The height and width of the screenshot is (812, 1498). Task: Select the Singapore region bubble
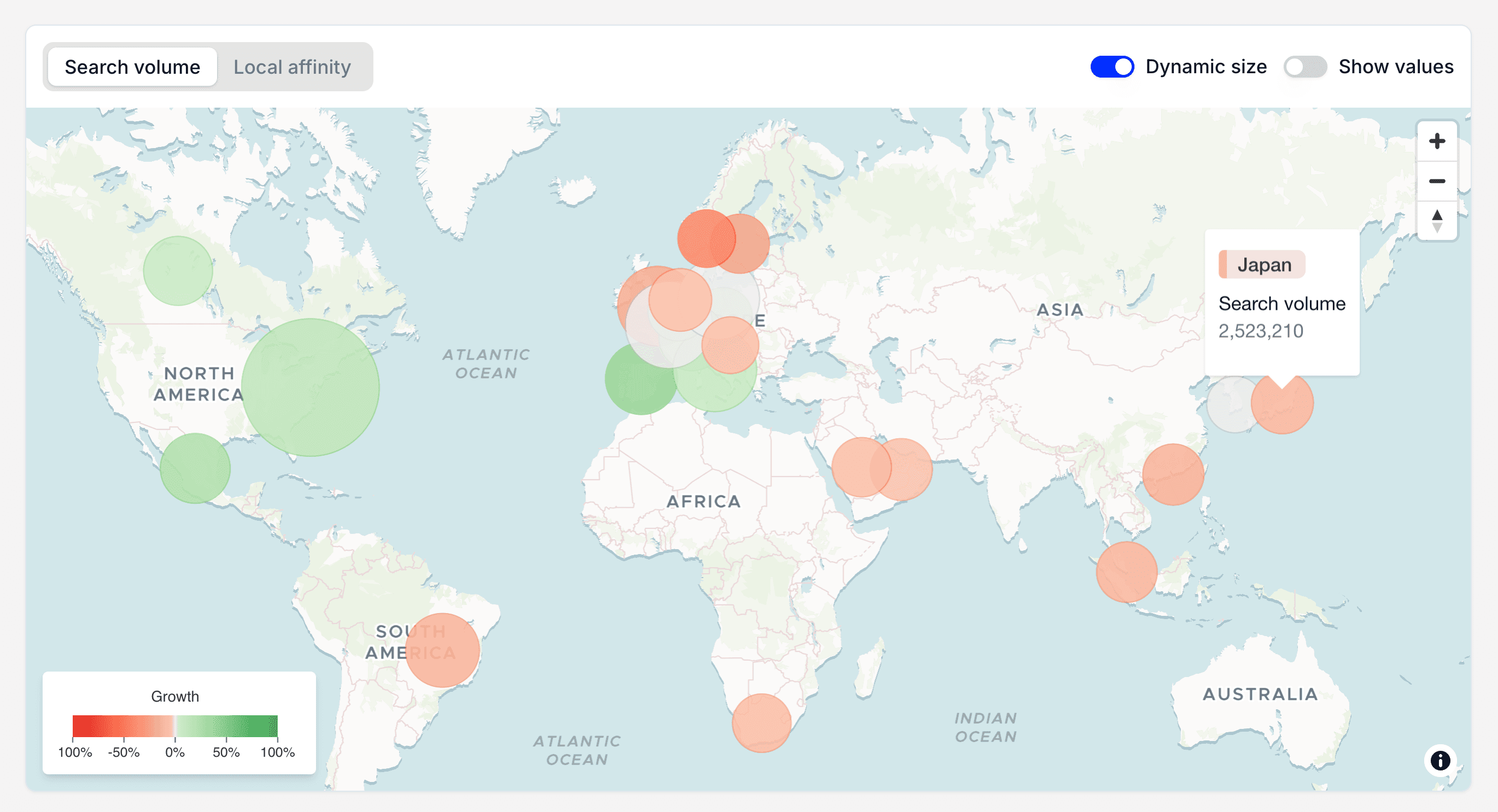point(1126,572)
